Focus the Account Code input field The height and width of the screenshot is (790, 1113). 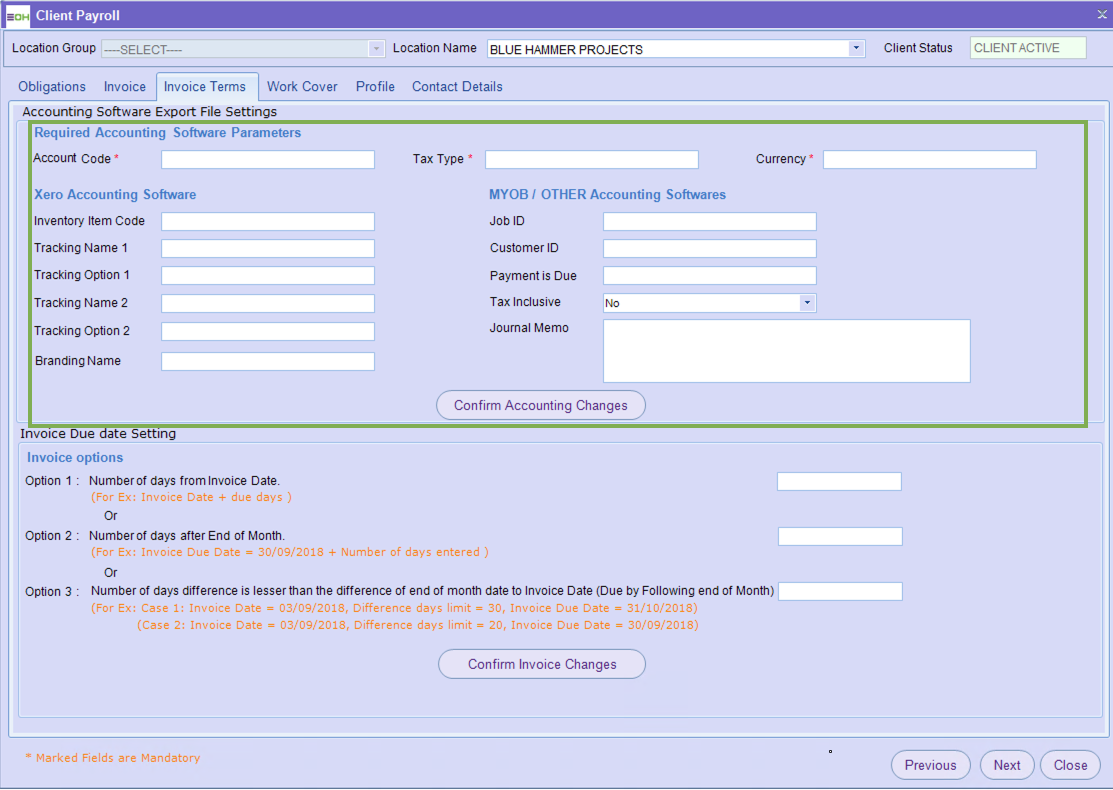click(x=268, y=160)
